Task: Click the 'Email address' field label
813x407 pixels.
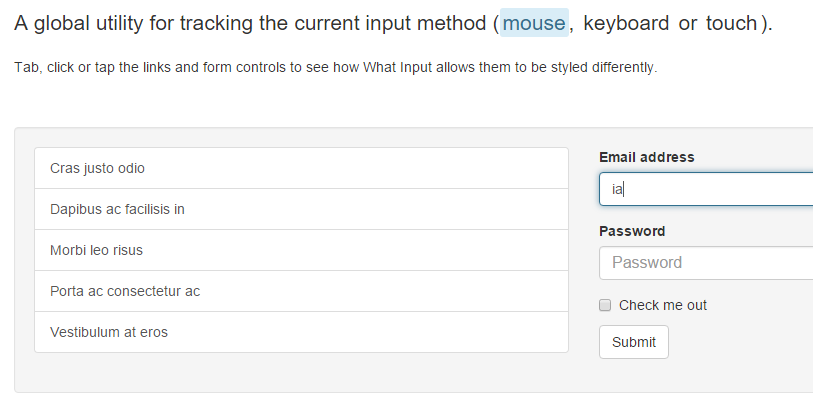Action: pos(646,157)
